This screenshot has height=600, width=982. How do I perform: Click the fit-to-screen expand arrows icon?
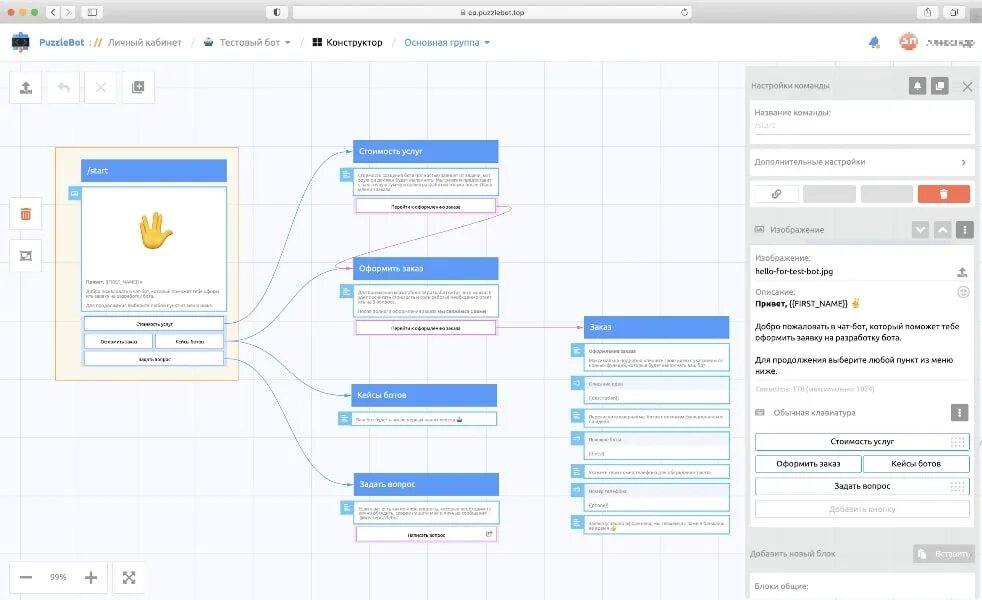tap(129, 577)
